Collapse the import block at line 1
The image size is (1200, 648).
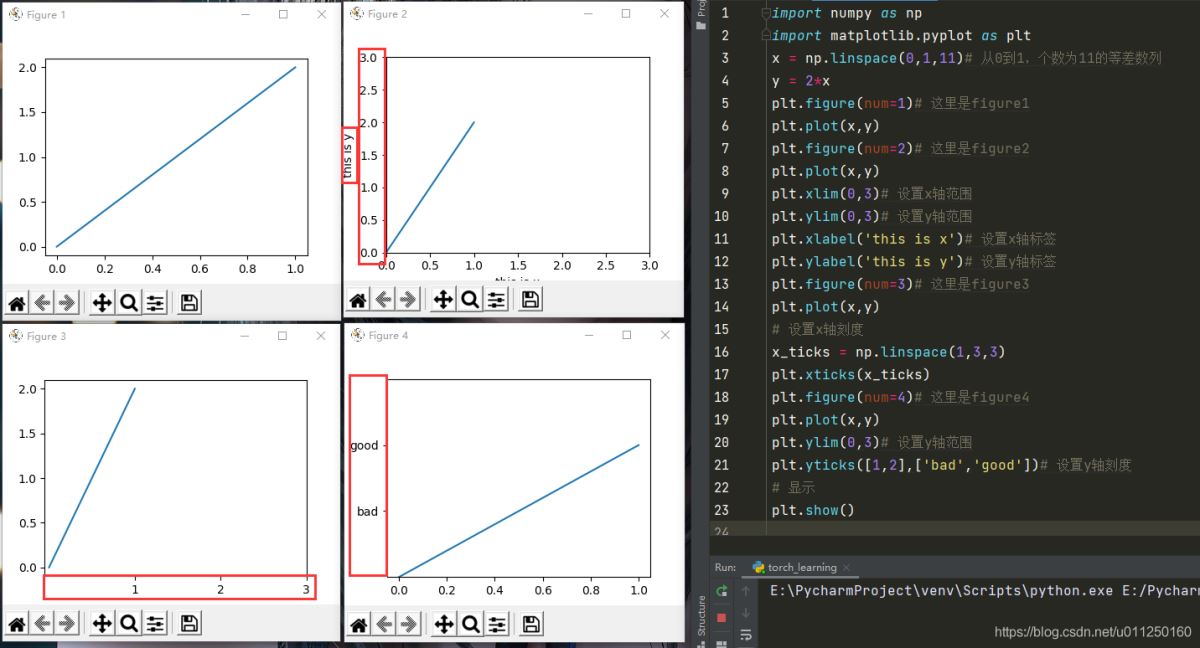(x=765, y=13)
